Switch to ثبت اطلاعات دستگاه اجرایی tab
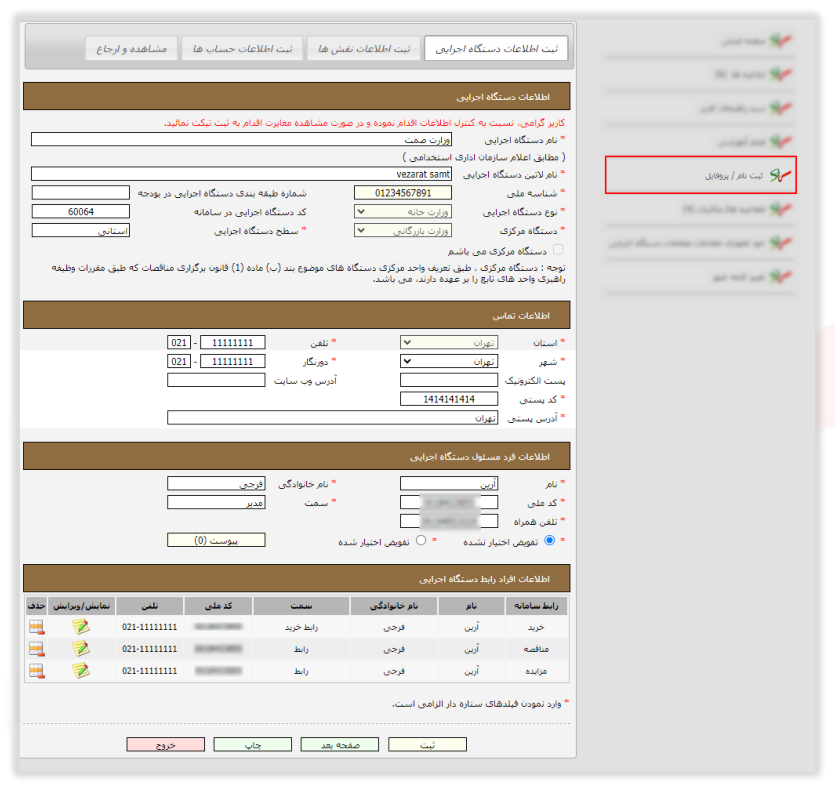This screenshot has width=835, height=791. [x=496, y=48]
